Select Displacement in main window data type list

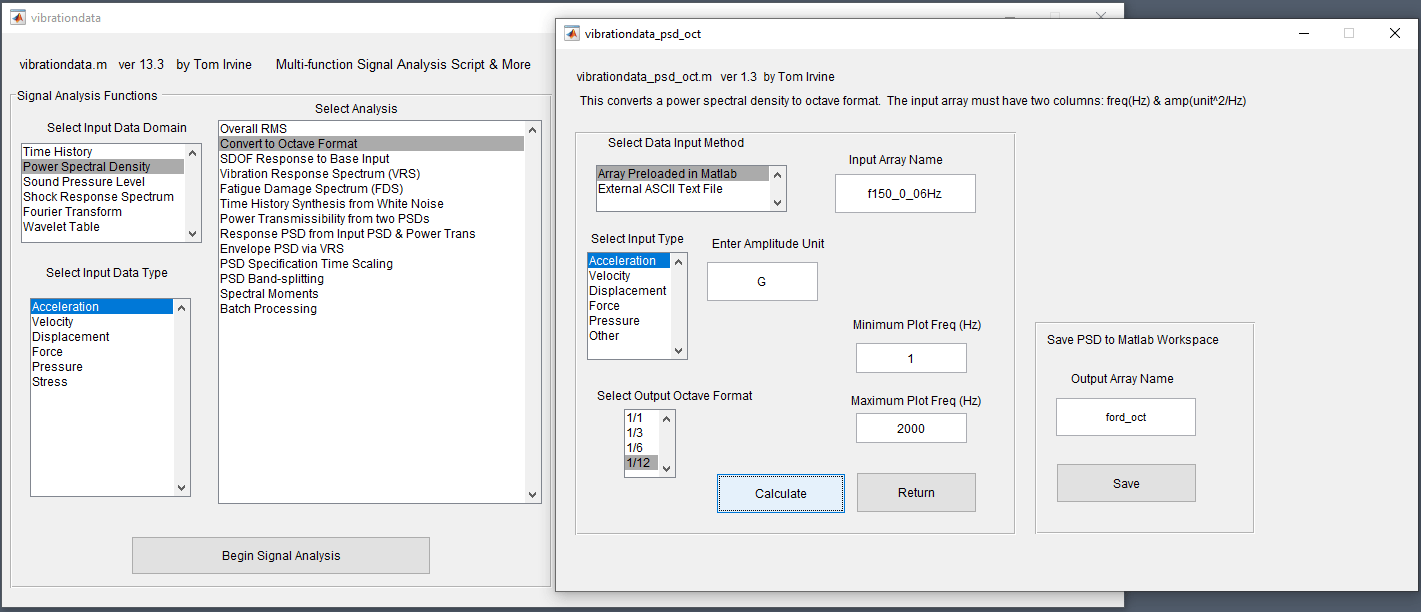pos(102,337)
